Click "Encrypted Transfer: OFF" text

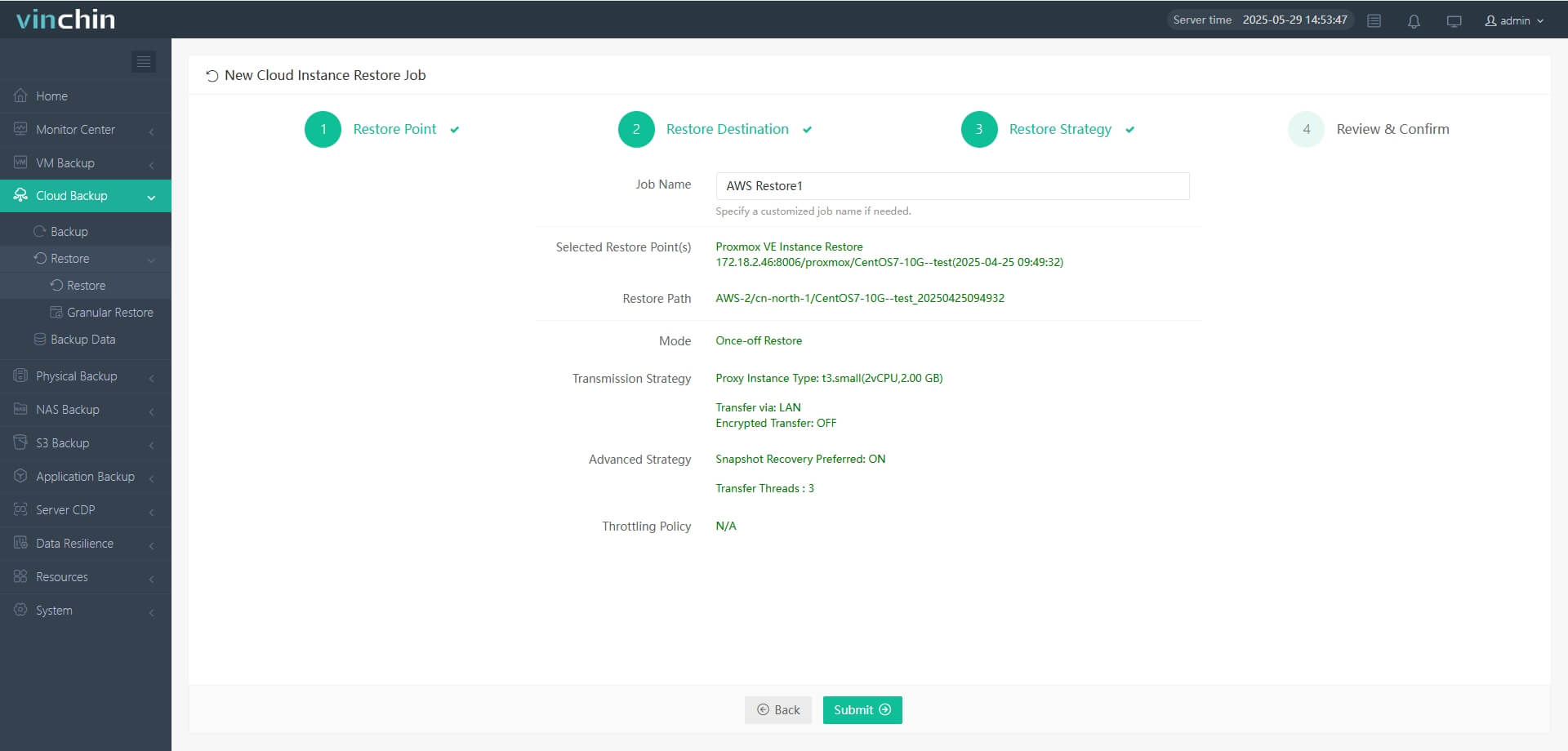[x=776, y=423]
